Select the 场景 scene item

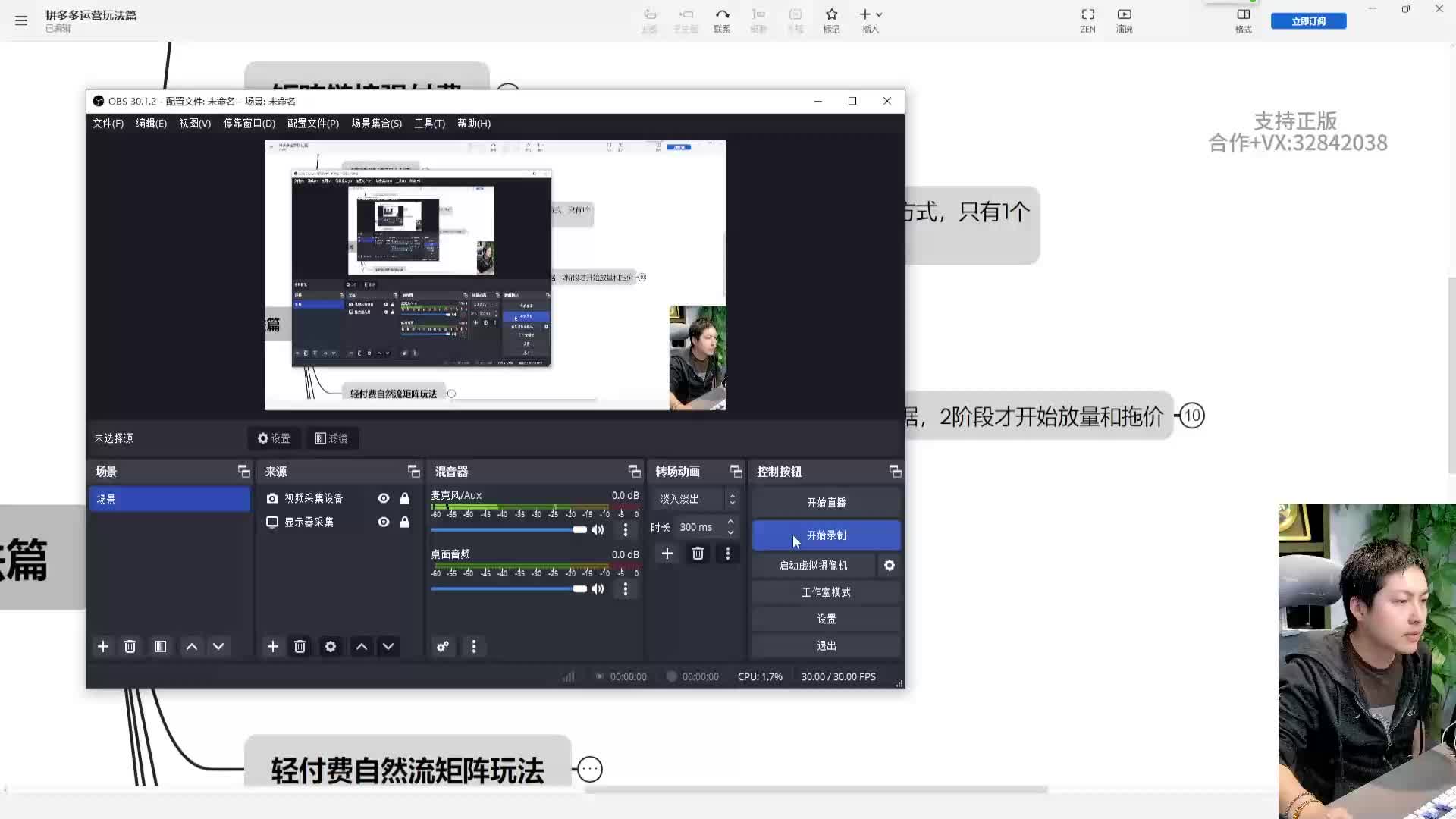point(170,499)
